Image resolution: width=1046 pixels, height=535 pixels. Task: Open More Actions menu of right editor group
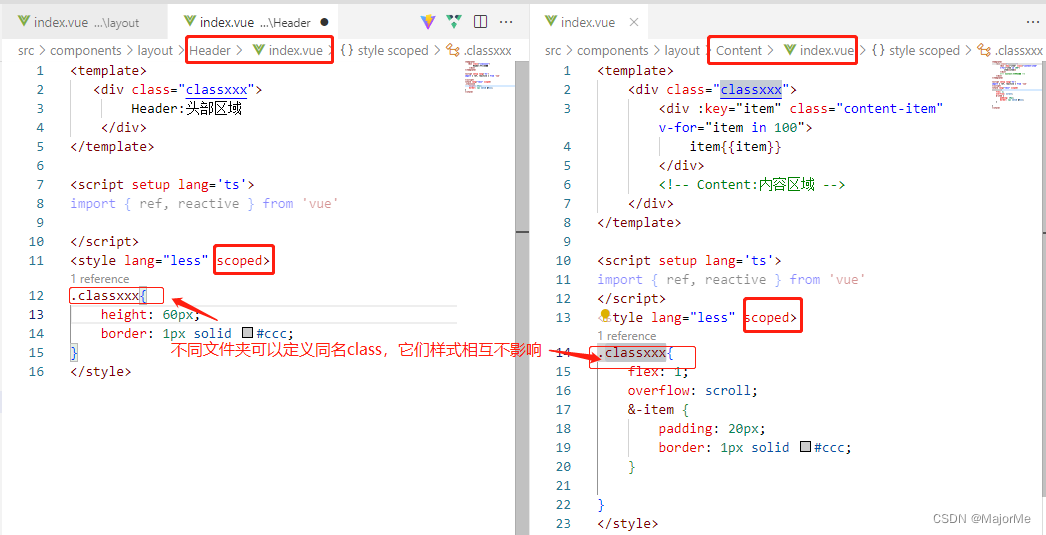[1033, 22]
